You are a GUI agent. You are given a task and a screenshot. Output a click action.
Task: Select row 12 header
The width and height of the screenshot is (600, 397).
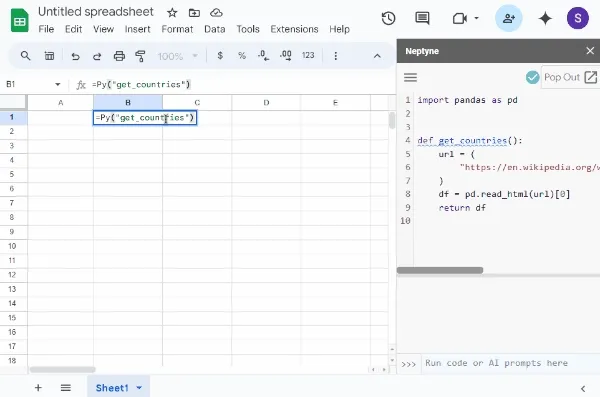(x=12, y=274)
